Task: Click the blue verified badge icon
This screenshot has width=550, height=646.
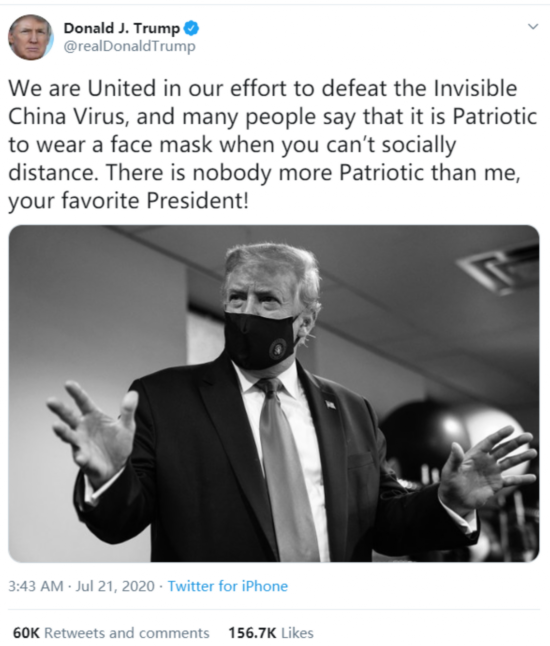Action: pyautogui.click(x=191, y=28)
